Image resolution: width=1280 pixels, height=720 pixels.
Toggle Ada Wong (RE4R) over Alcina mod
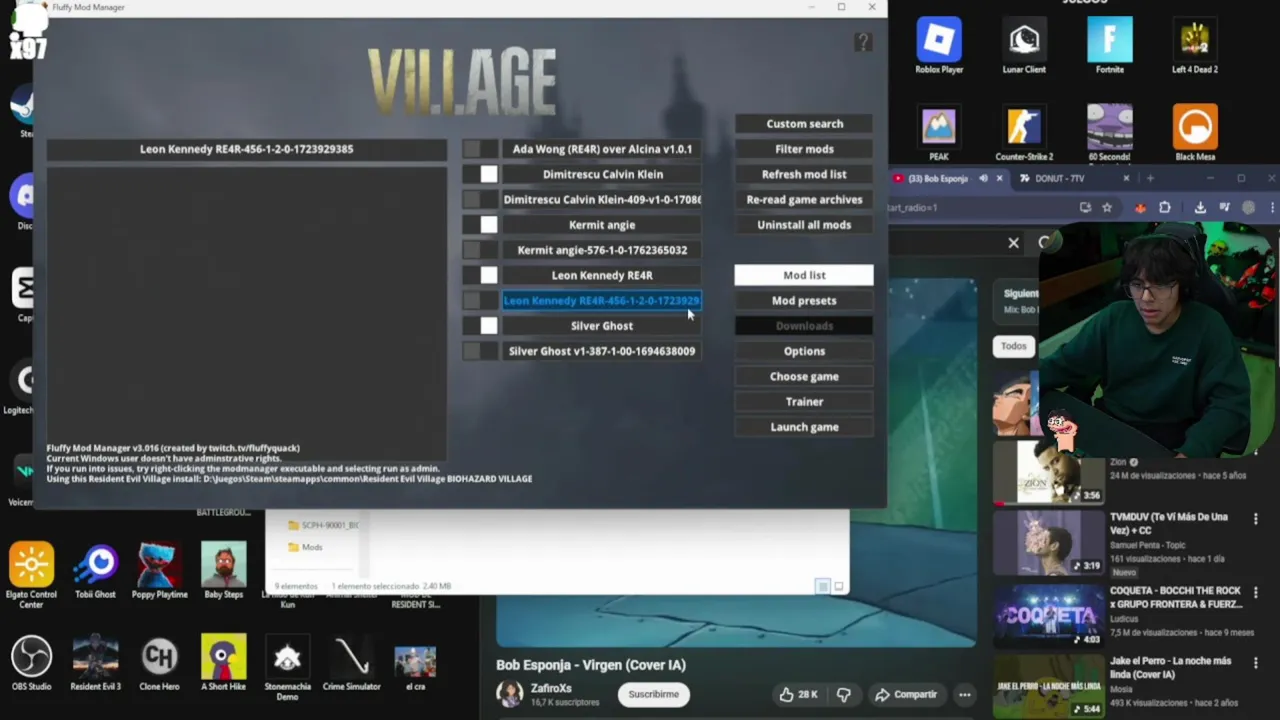coord(480,149)
